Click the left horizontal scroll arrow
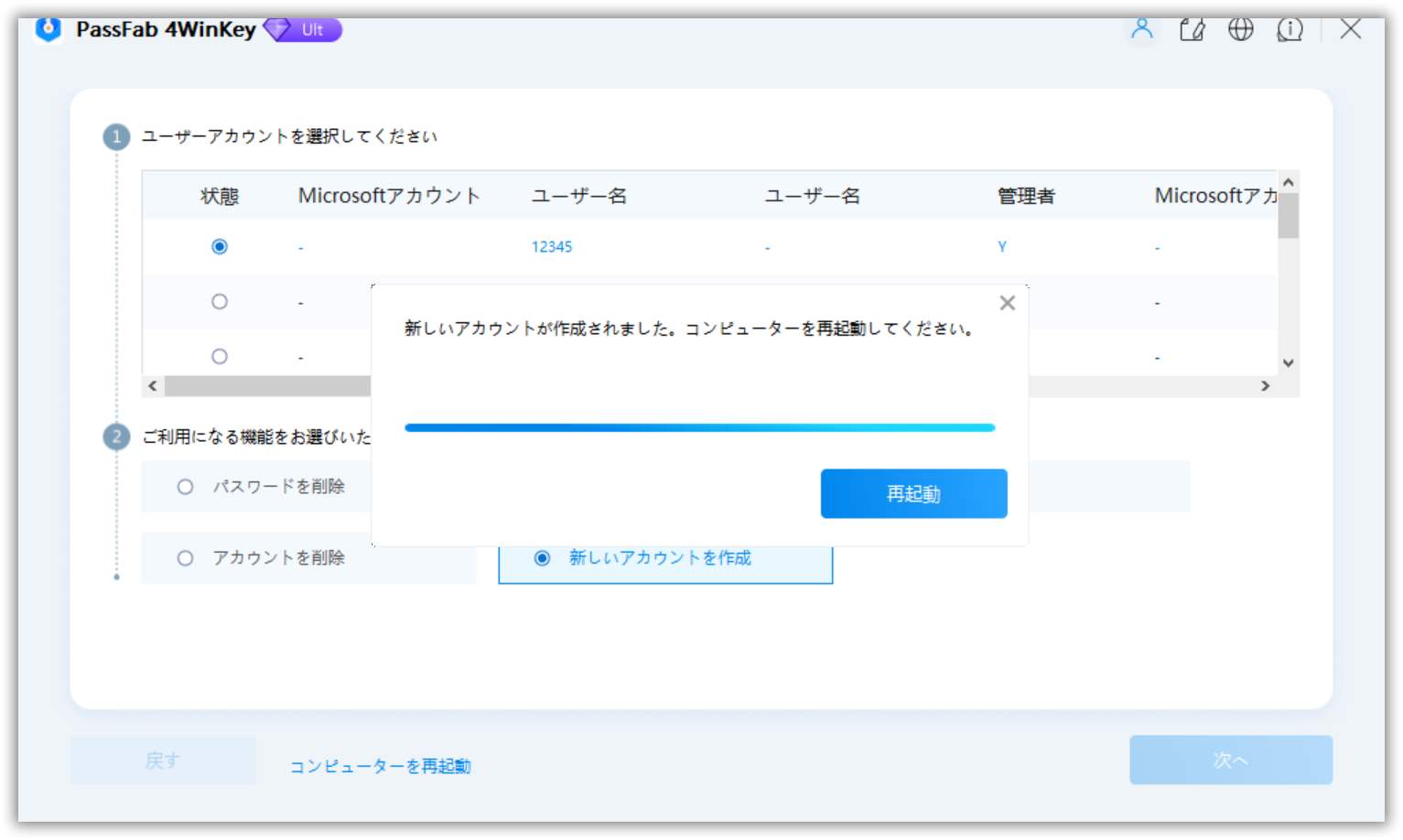This screenshot has width=1403, height=840. (x=152, y=385)
